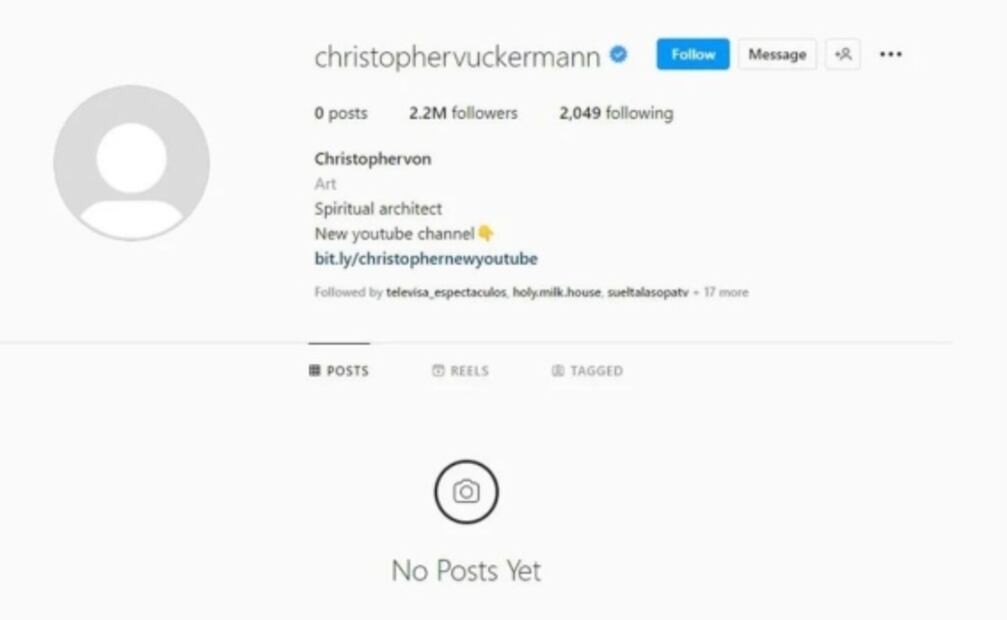View the 2.2M followers list
The image size is (1007, 620).
[x=463, y=113]
